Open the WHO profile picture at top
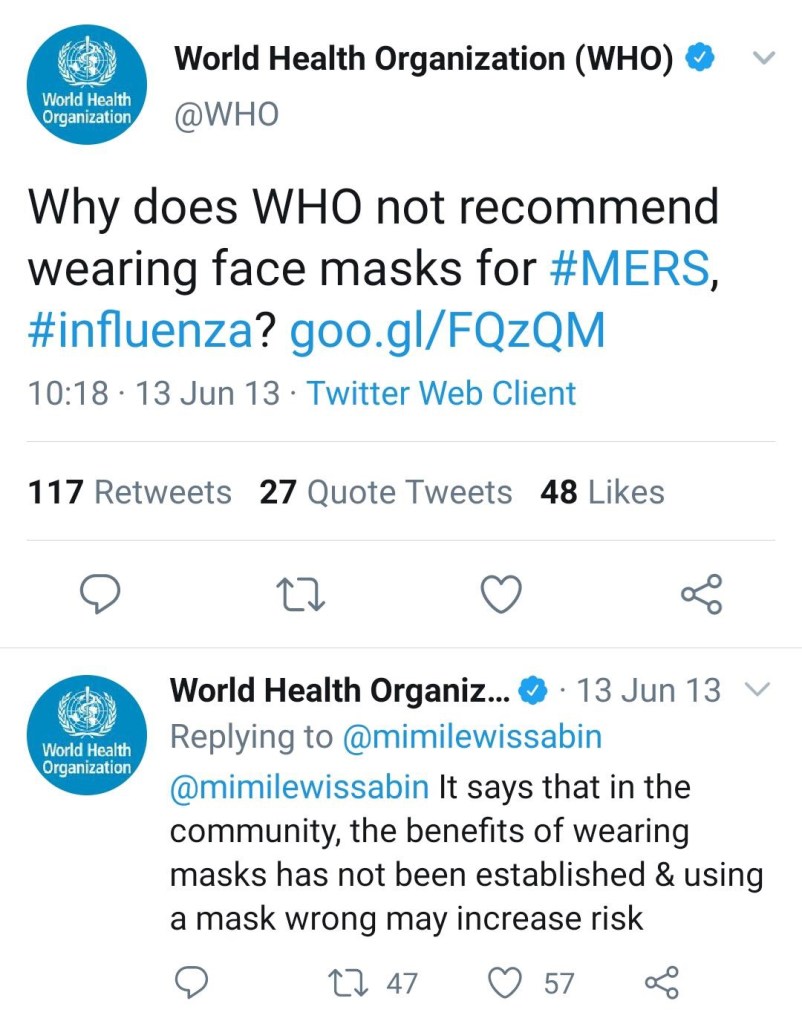 point(87,85)
